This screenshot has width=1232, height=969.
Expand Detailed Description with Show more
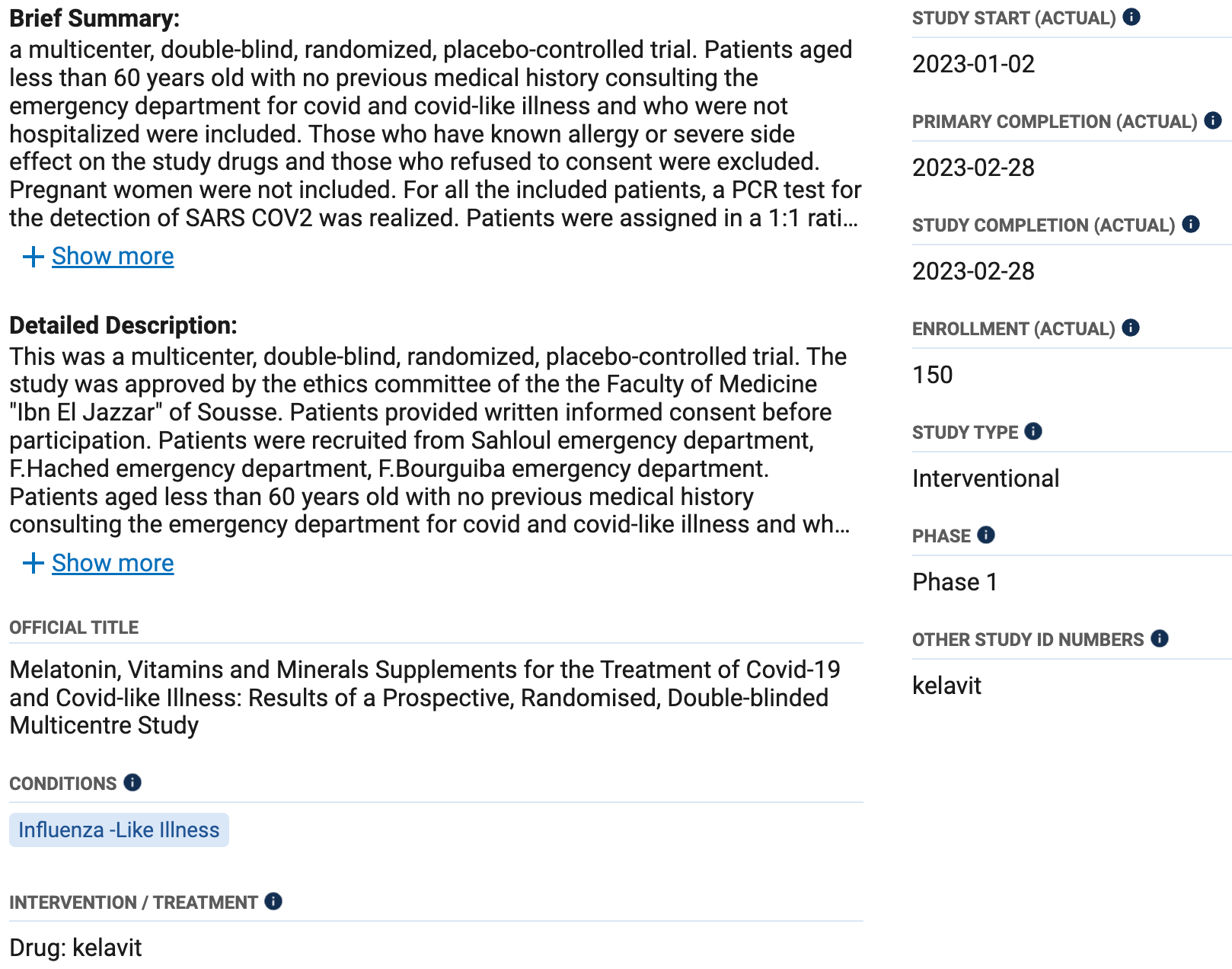point(113,563)
